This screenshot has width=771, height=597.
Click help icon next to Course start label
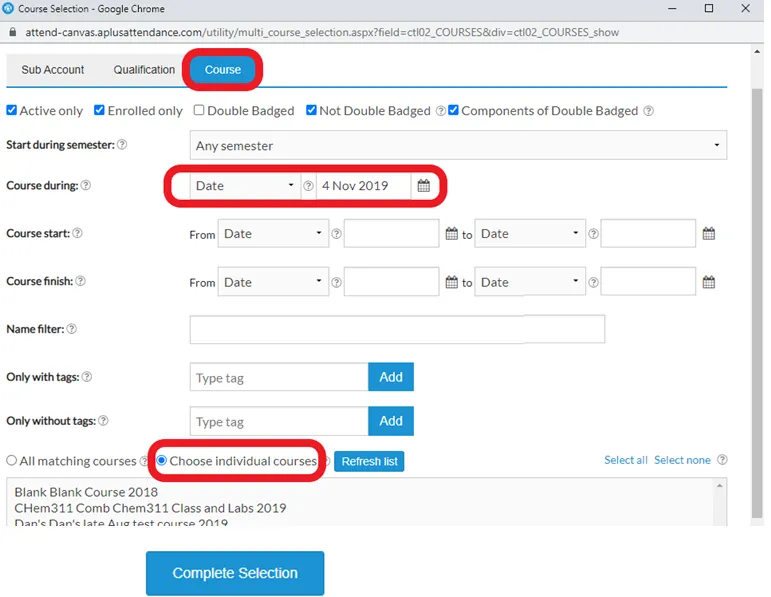pyautogui.click(x=77, y=233)
